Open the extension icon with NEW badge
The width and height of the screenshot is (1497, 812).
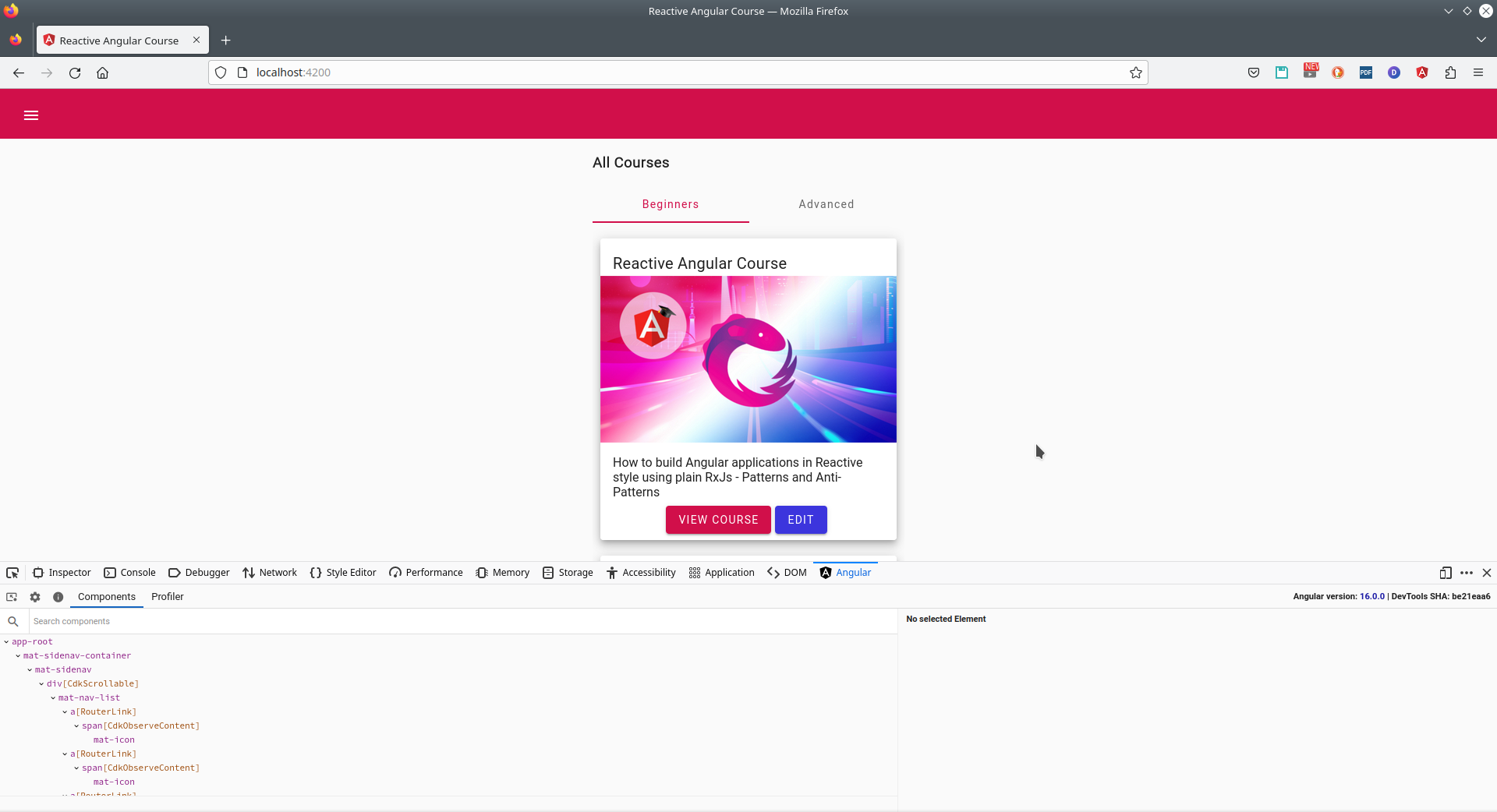tap(1310, 72)
